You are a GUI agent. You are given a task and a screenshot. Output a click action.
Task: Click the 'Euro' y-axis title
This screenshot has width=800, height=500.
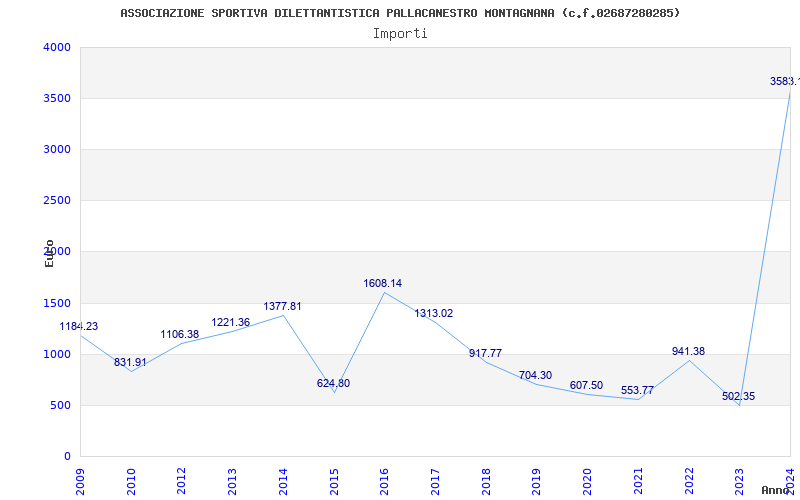49,254
